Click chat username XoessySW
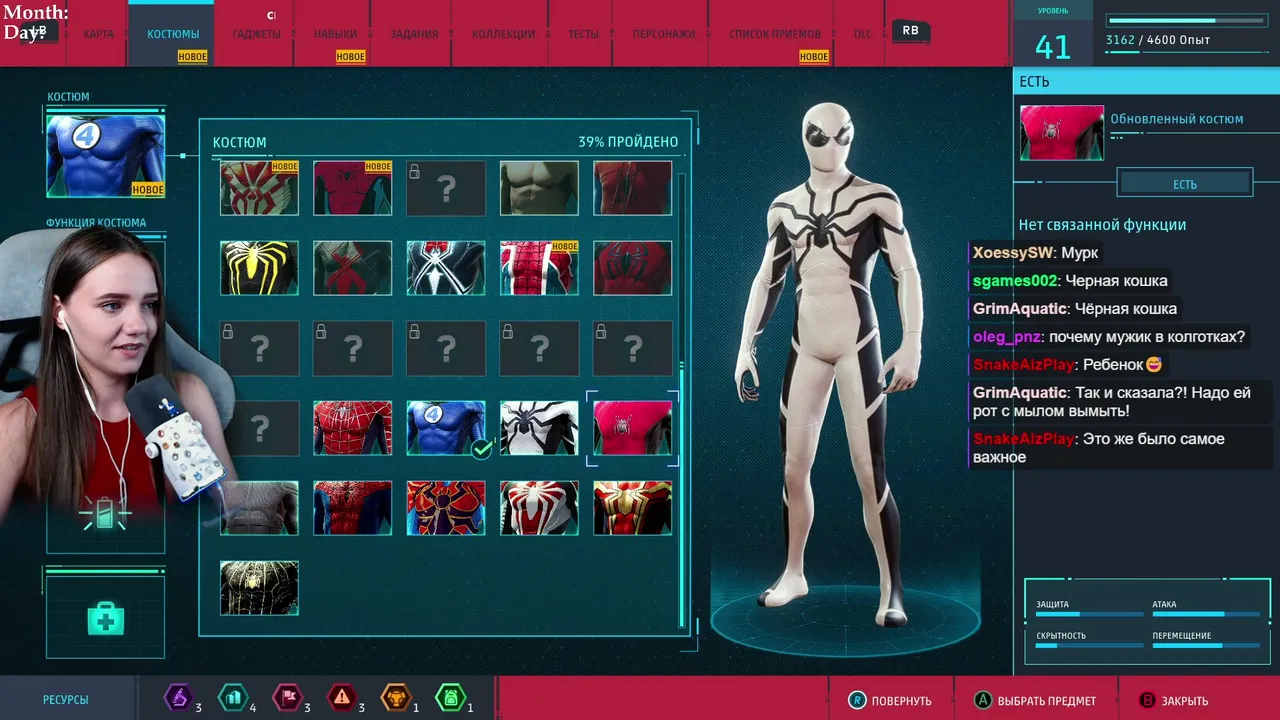This screenshot has height=720, width=1280. tap(1012, 253)
